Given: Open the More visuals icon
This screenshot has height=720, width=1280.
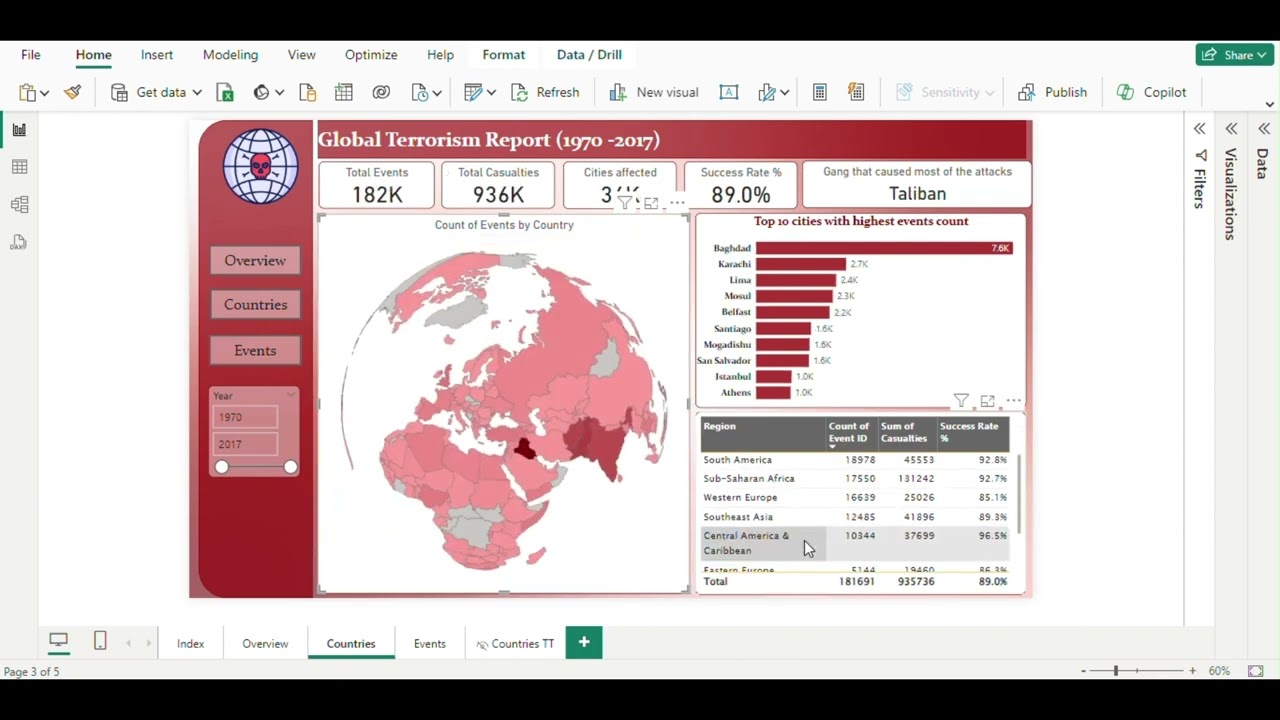Looking at the screenshot, I should click(767, 92).
